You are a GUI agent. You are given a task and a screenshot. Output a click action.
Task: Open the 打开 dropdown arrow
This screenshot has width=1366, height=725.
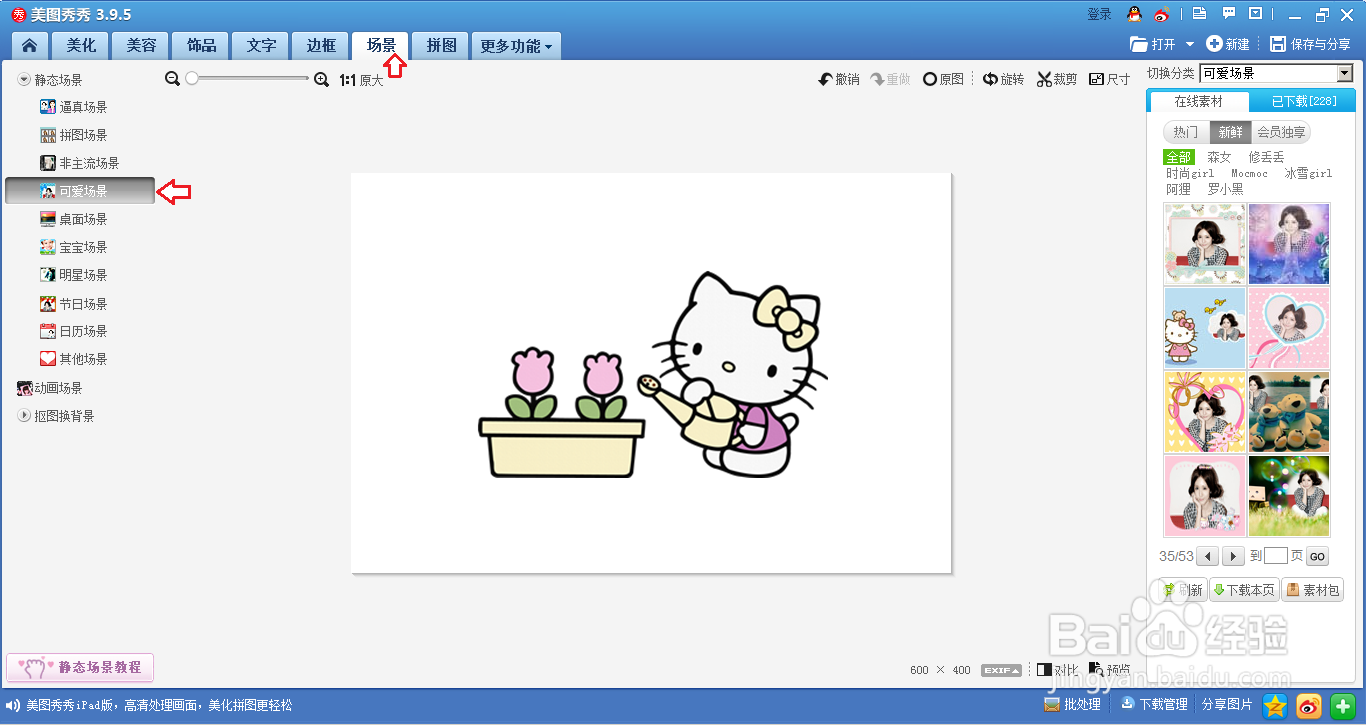coord(1189,44)
